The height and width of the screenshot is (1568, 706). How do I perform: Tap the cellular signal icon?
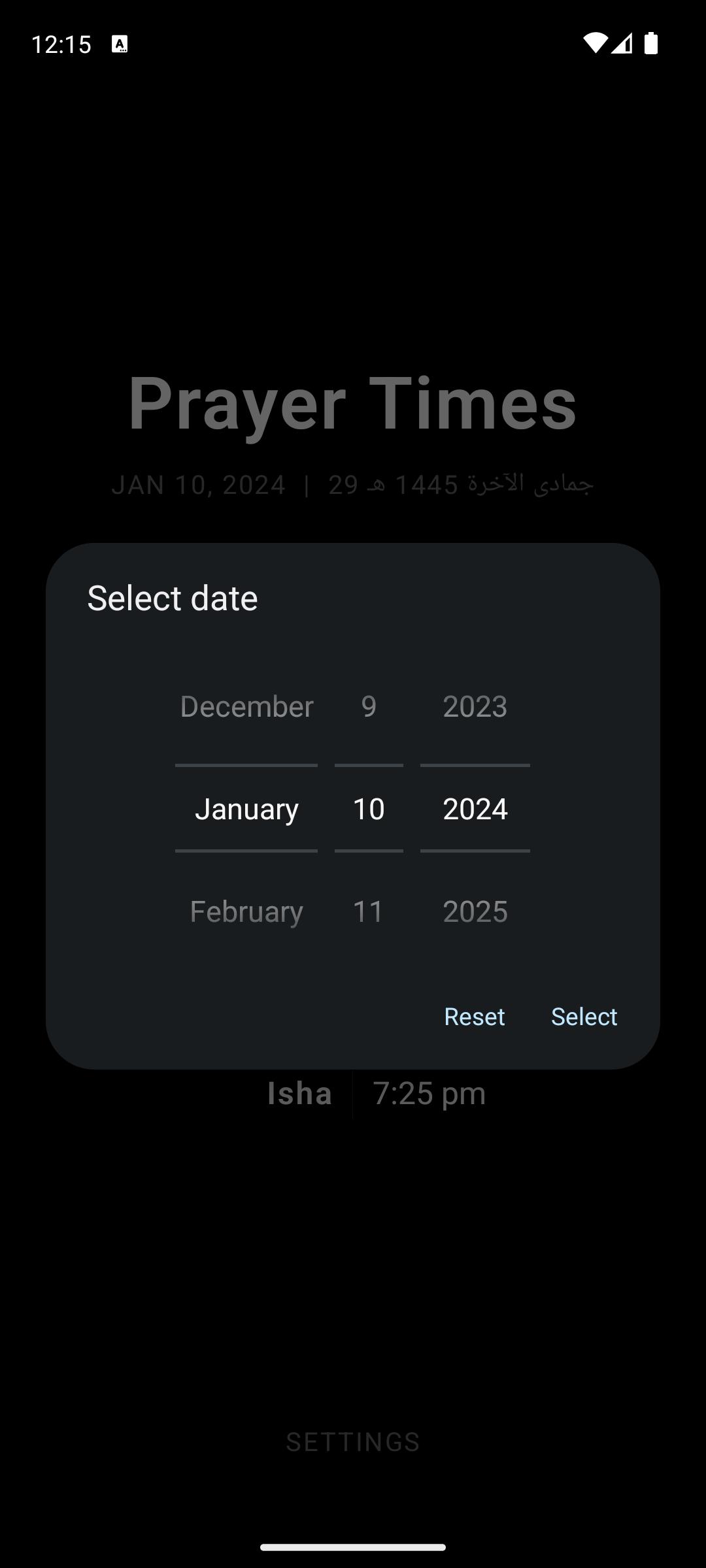click(x=622, y=43)
